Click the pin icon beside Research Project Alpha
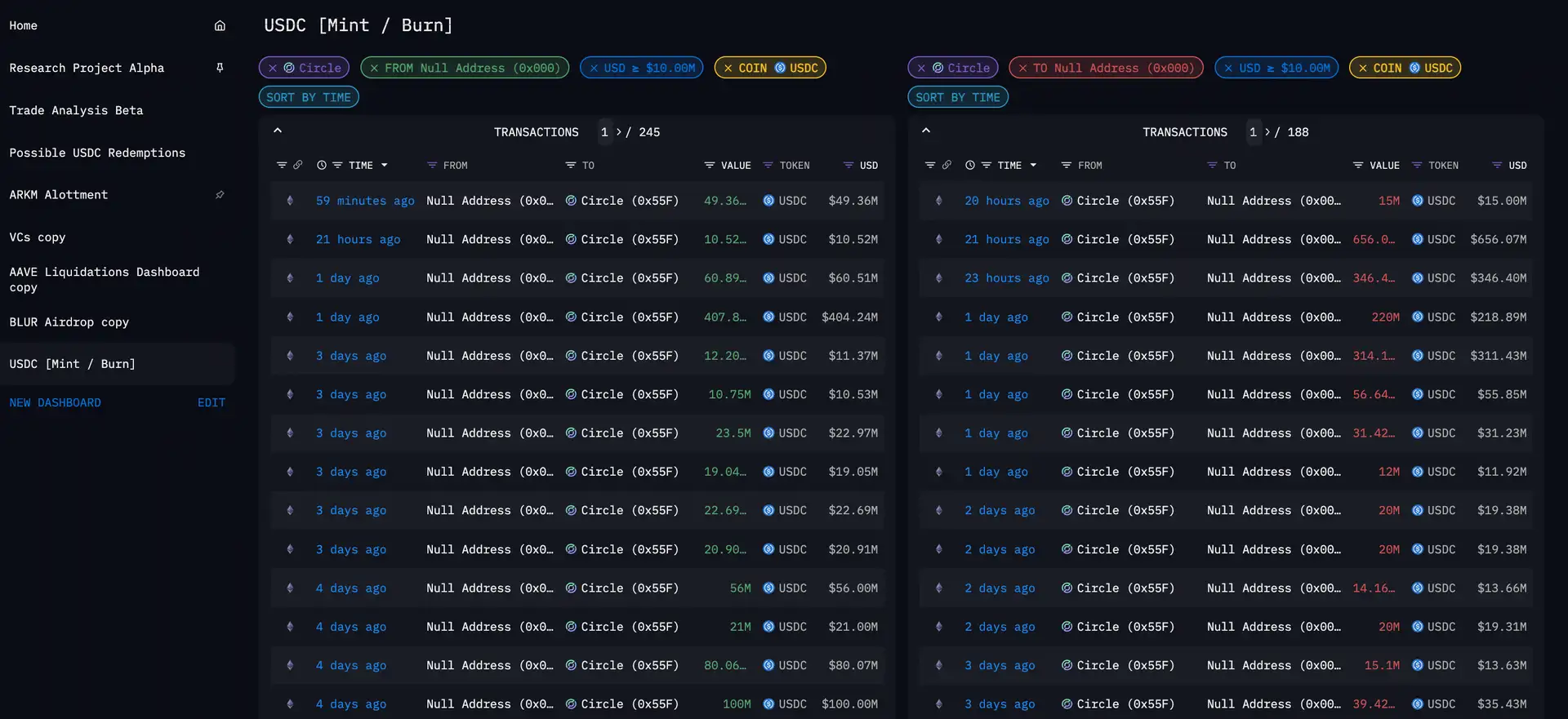Image resolution: width=1568 pixels, height=719 pixels. 220,68
